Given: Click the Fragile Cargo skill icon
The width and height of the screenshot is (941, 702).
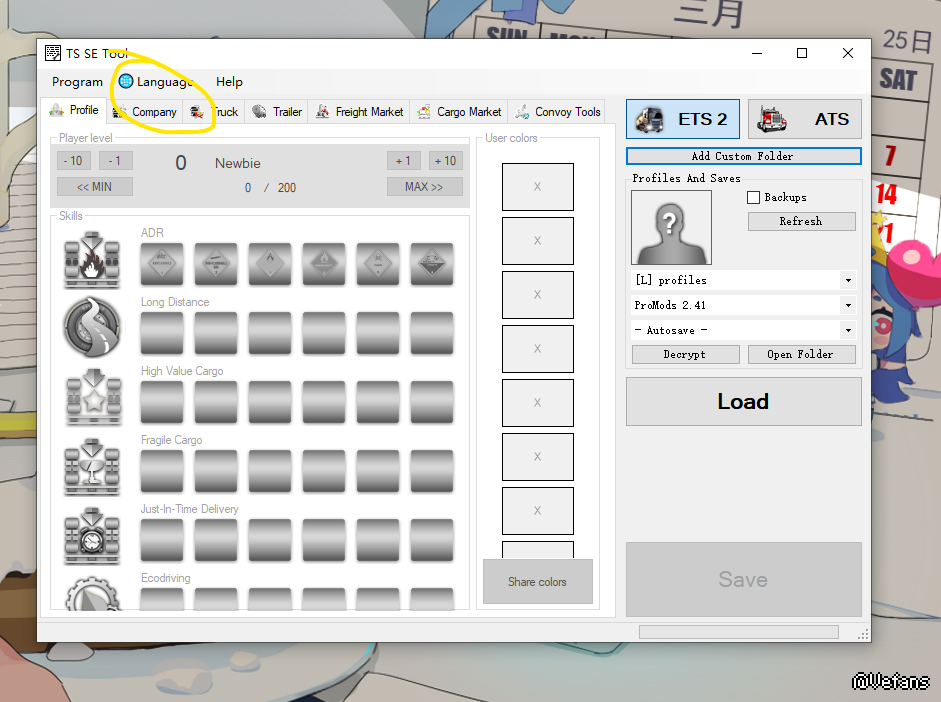Looking at the screenshot, I should click(92, 467).
